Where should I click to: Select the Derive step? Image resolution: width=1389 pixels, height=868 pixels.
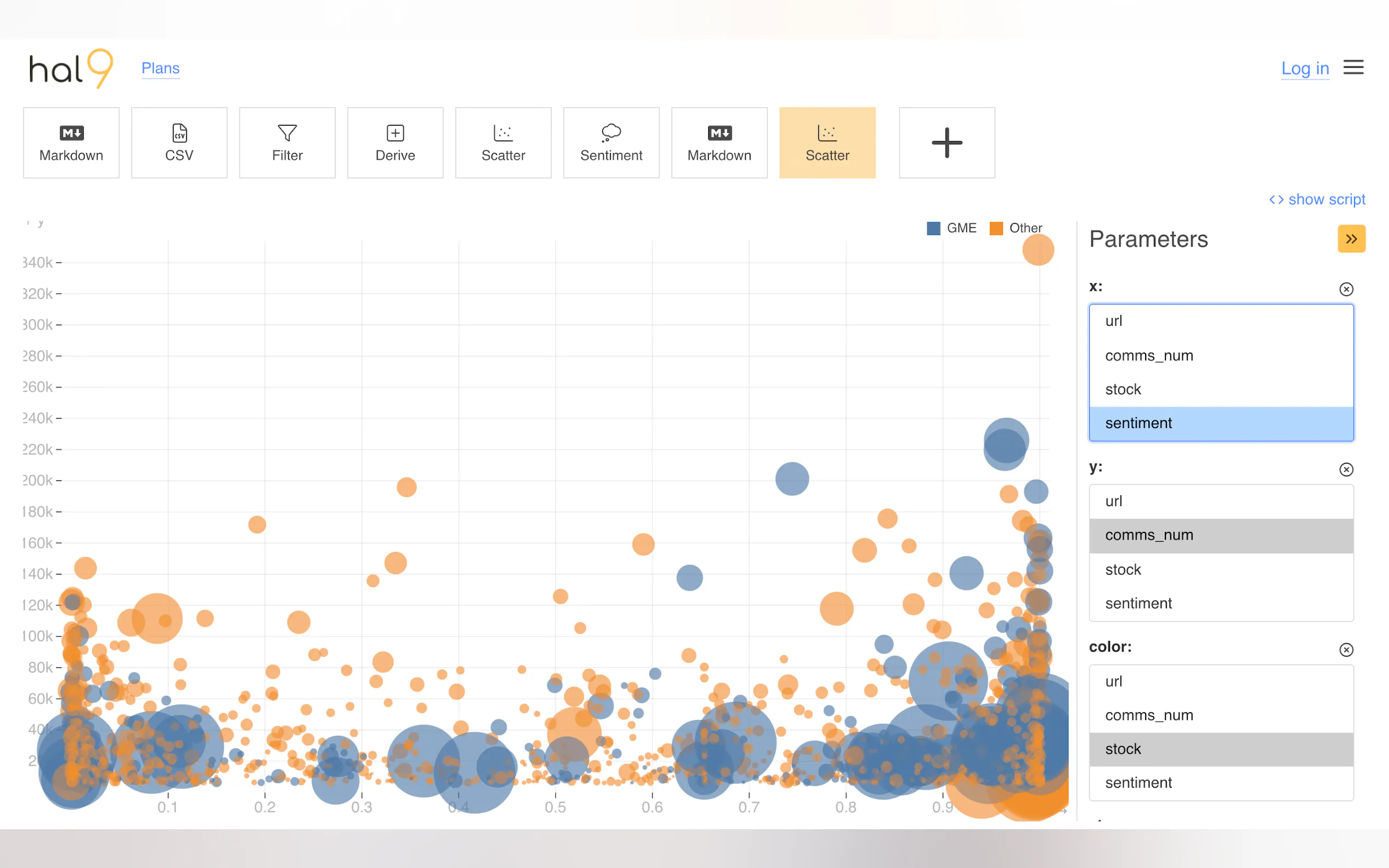(395, 142)
